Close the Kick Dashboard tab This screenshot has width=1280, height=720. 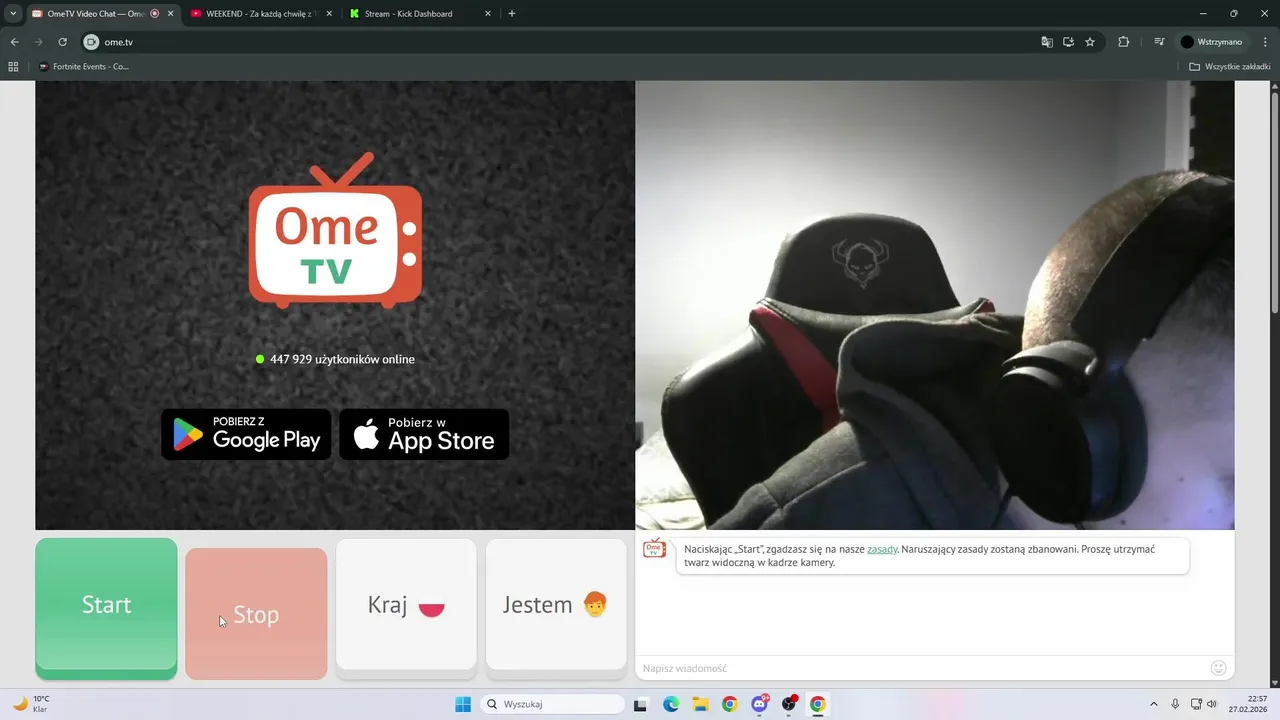[488, 14]
